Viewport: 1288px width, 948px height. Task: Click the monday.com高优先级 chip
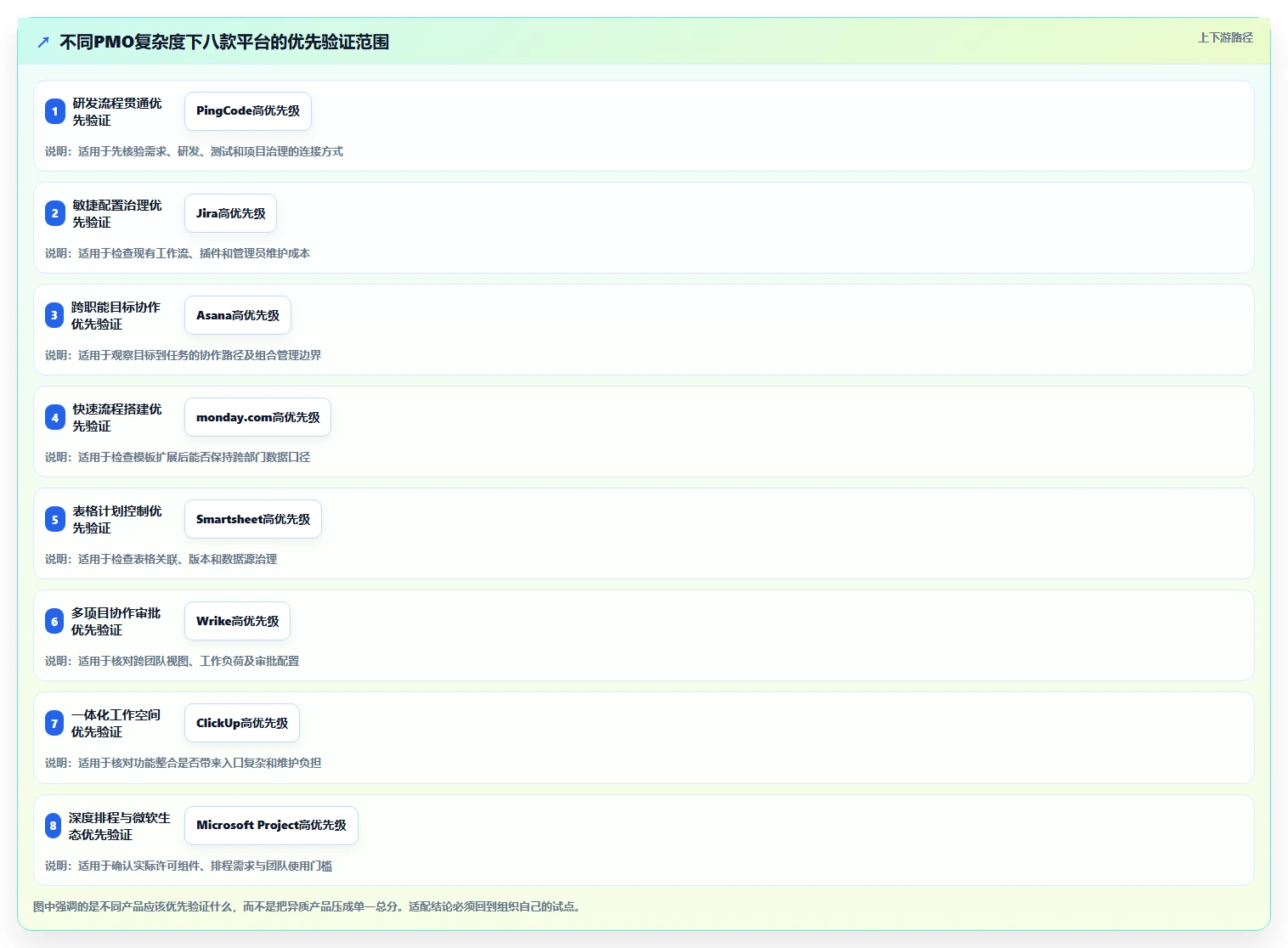pyautogui.click(x=258, y=417)
